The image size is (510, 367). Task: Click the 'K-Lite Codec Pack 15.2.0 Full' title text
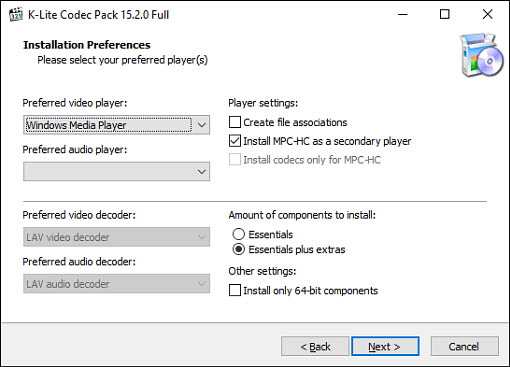[98, 15]
